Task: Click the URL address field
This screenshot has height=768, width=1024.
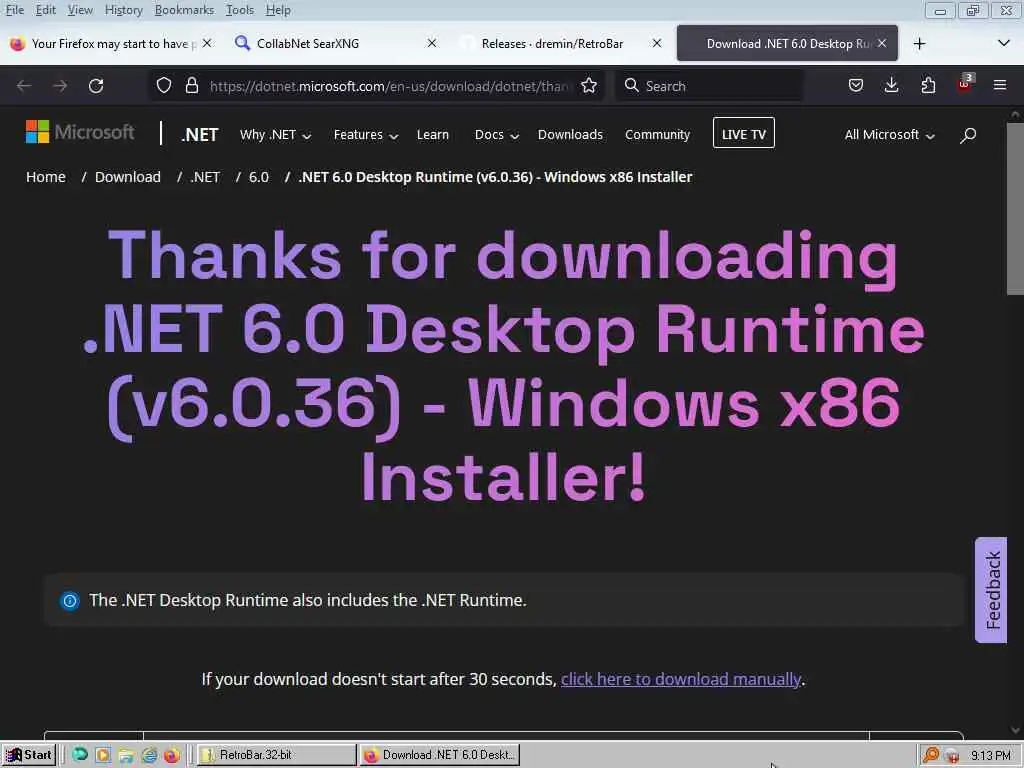Action: tap(389, 86)
